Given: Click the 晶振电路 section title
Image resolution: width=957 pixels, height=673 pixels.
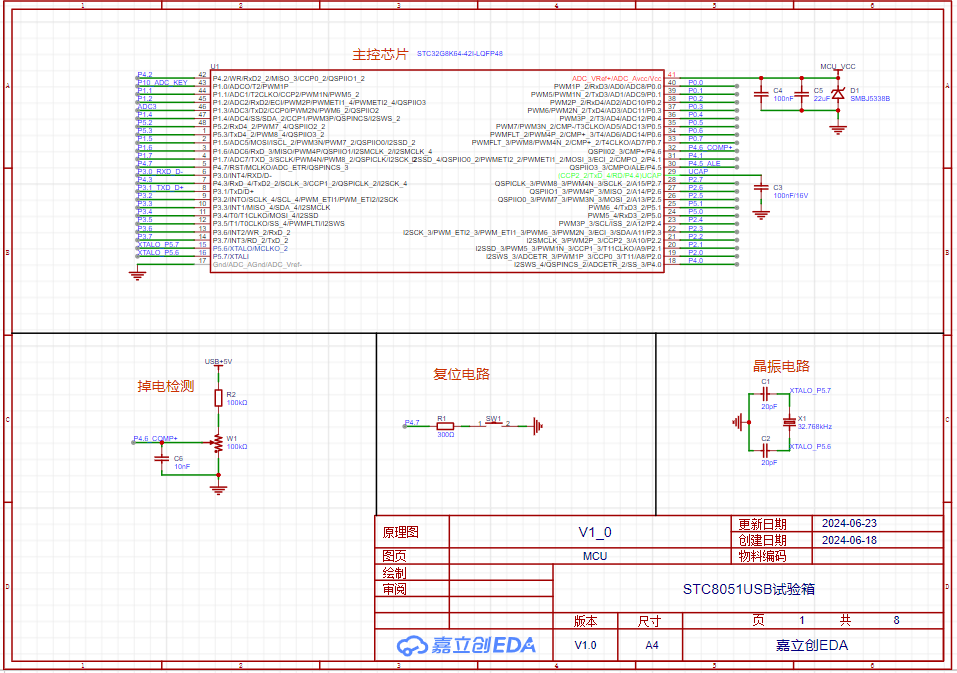Looking at the screenshot, I should (x=781, y=366).
